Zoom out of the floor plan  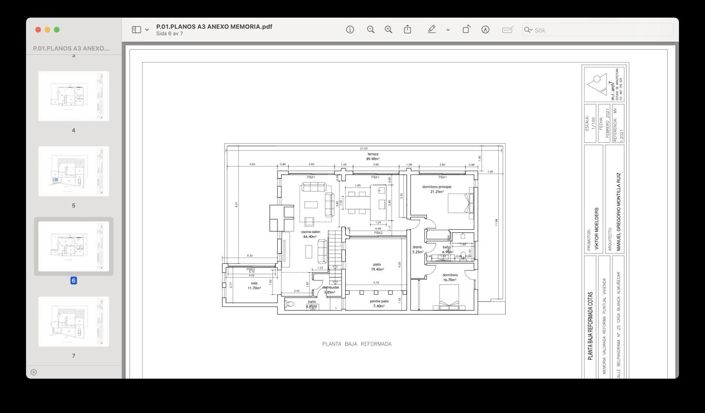[371, 30]
